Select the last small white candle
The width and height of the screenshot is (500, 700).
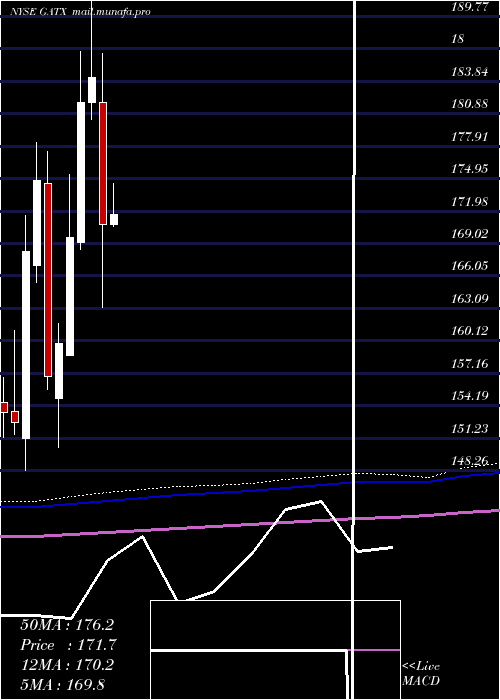(114, 219)
